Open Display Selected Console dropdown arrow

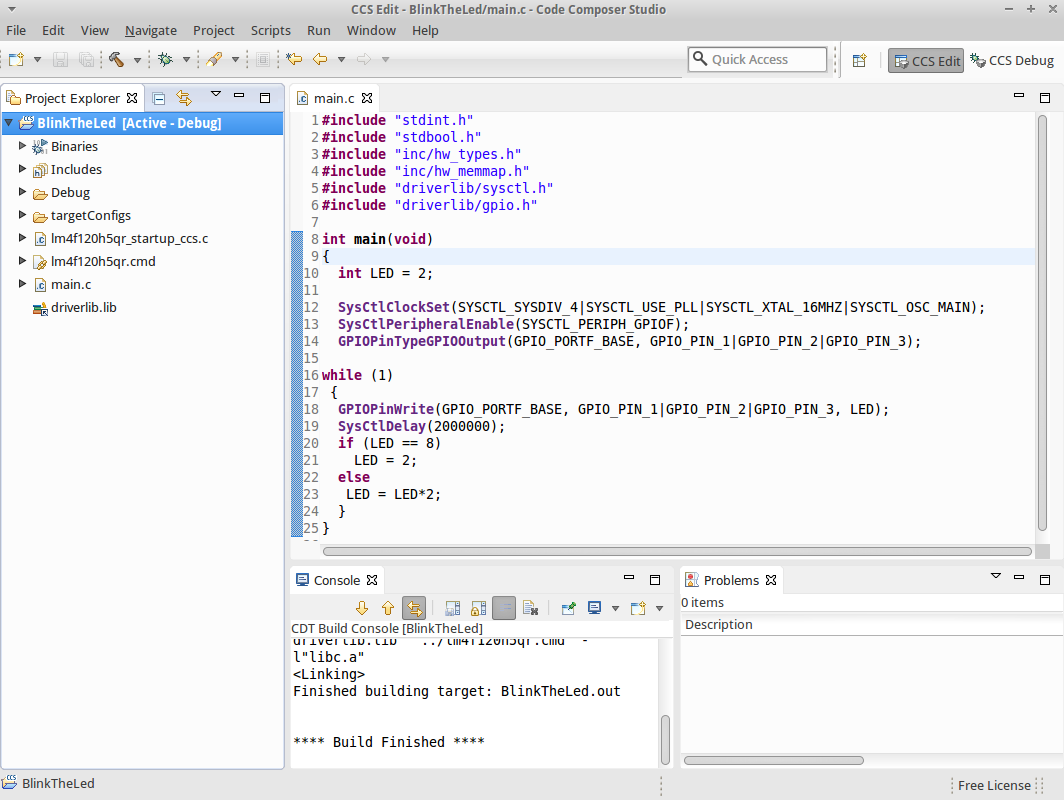pos(615,609)
